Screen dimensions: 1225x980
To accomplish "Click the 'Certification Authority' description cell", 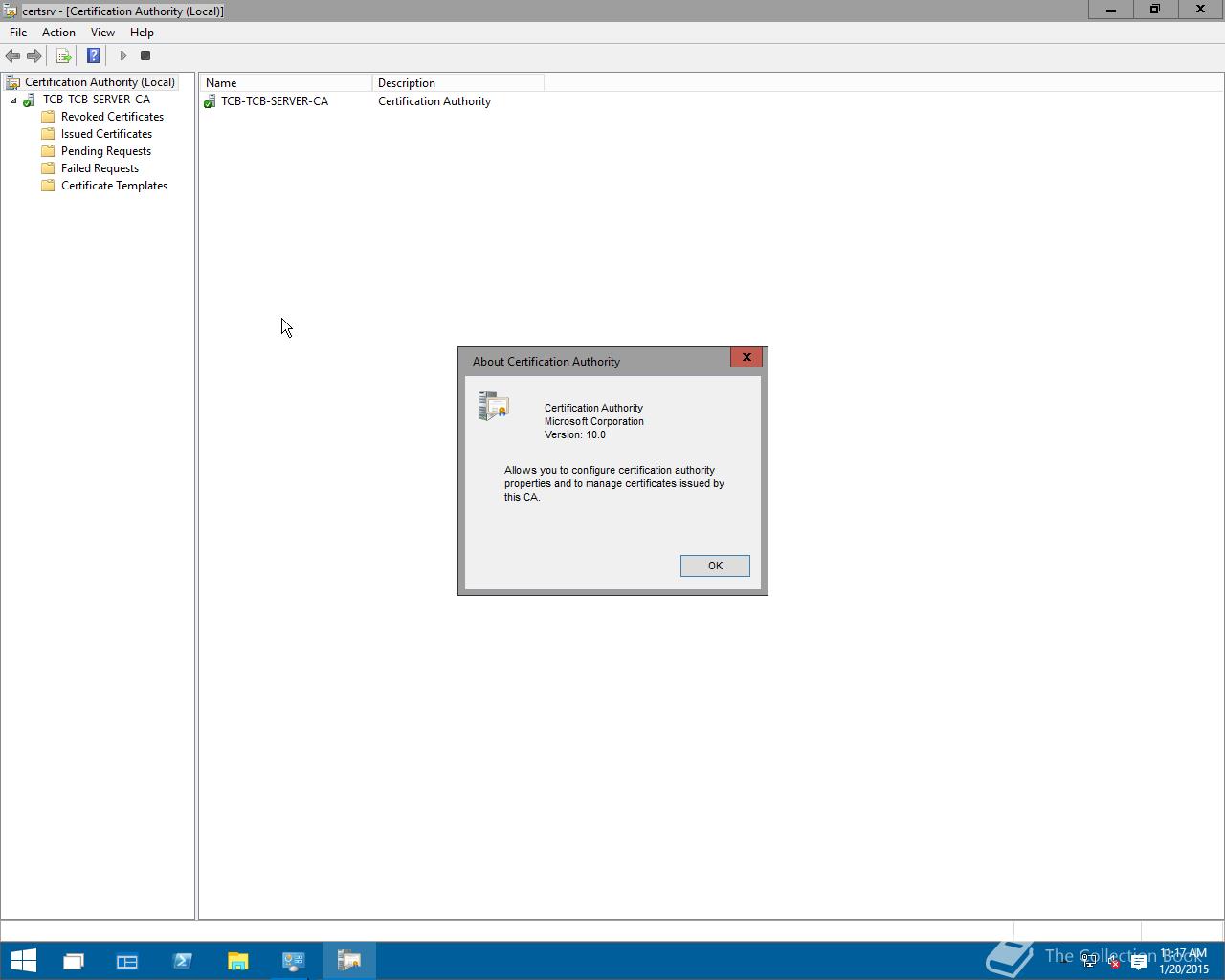I will pos(434,101).
